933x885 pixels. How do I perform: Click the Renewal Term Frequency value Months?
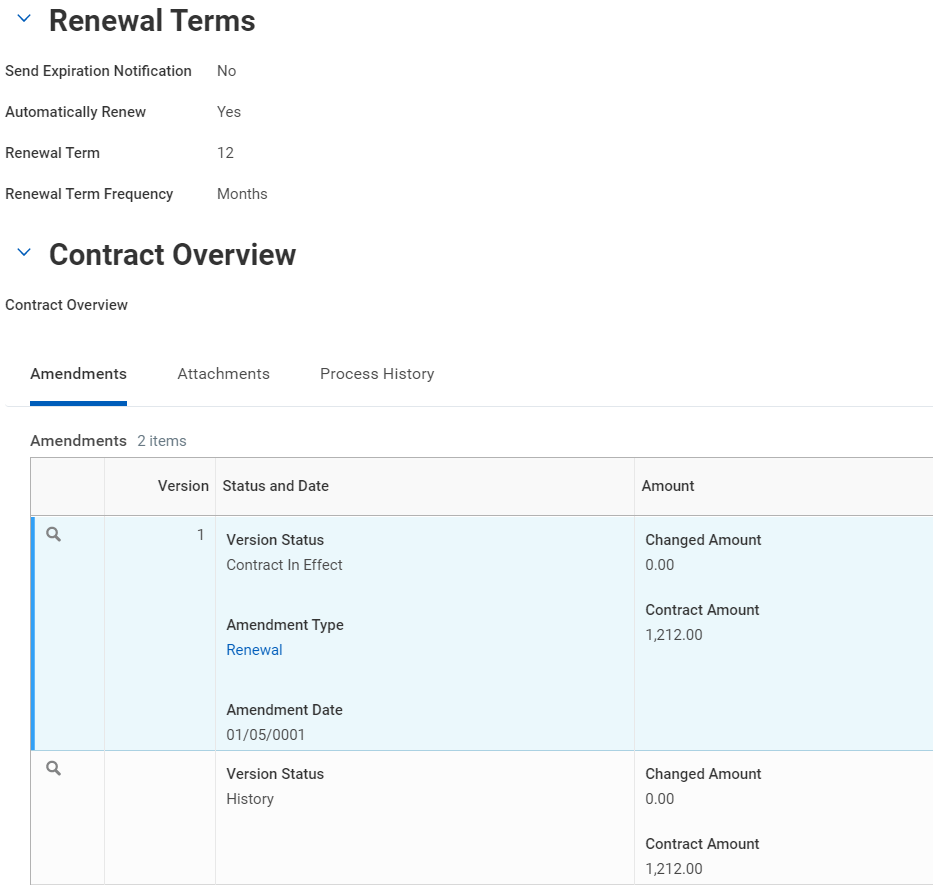pos(242,194)
